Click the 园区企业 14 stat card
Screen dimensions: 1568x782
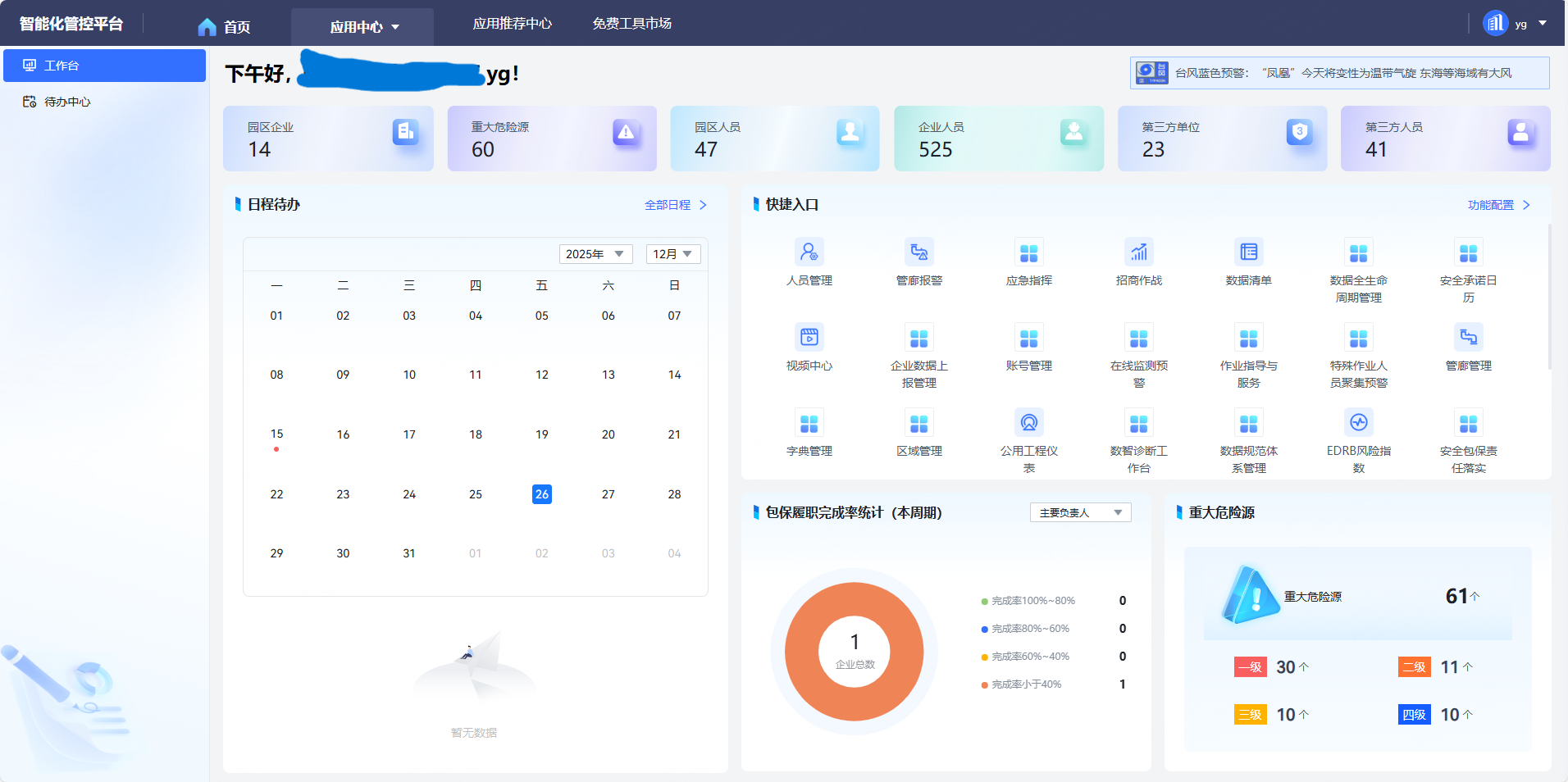pos(328,139)
